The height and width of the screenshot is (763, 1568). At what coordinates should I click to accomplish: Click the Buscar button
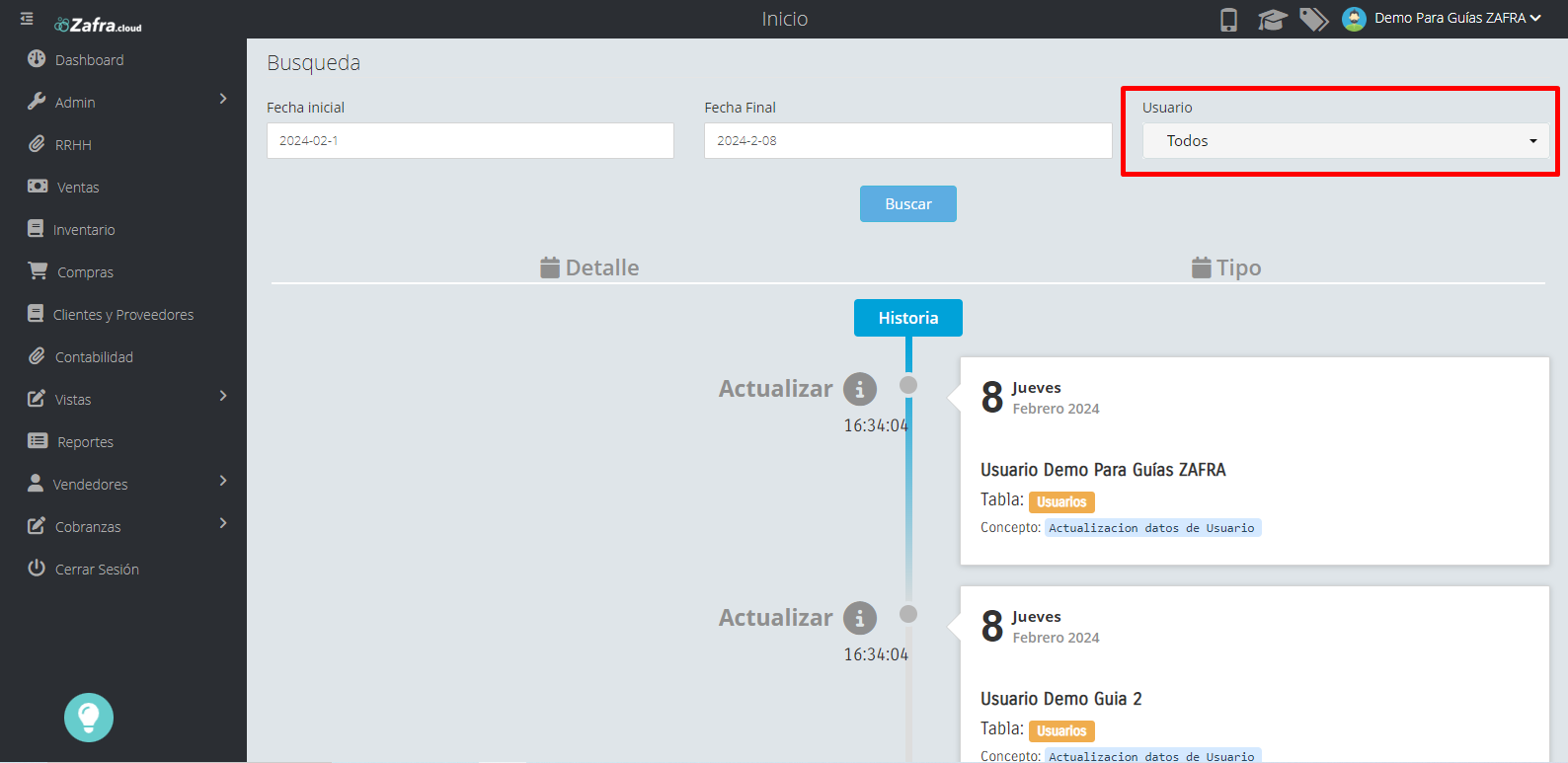[908, 204]
